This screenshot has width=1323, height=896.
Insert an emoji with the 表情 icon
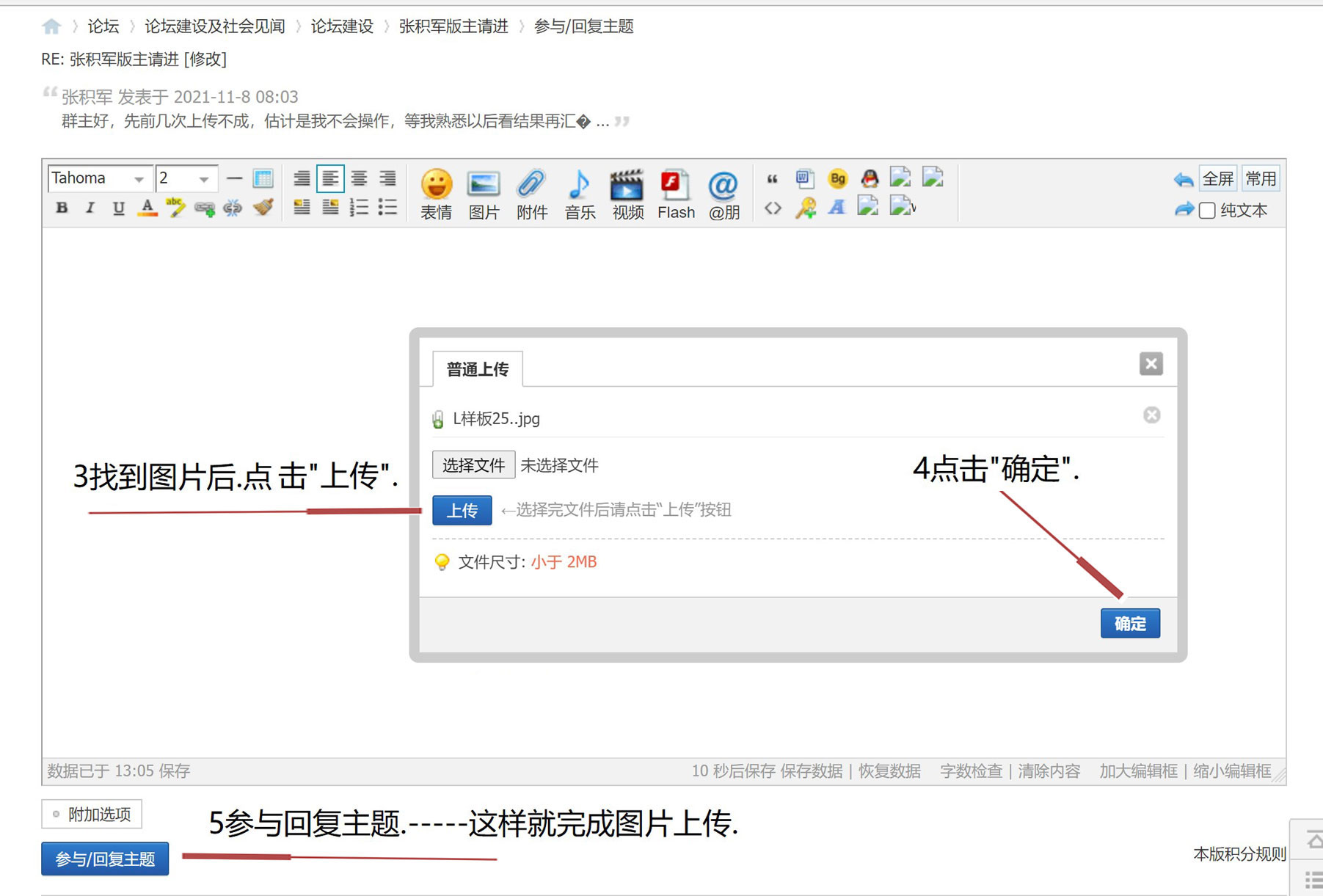click(x=437, y=193)
